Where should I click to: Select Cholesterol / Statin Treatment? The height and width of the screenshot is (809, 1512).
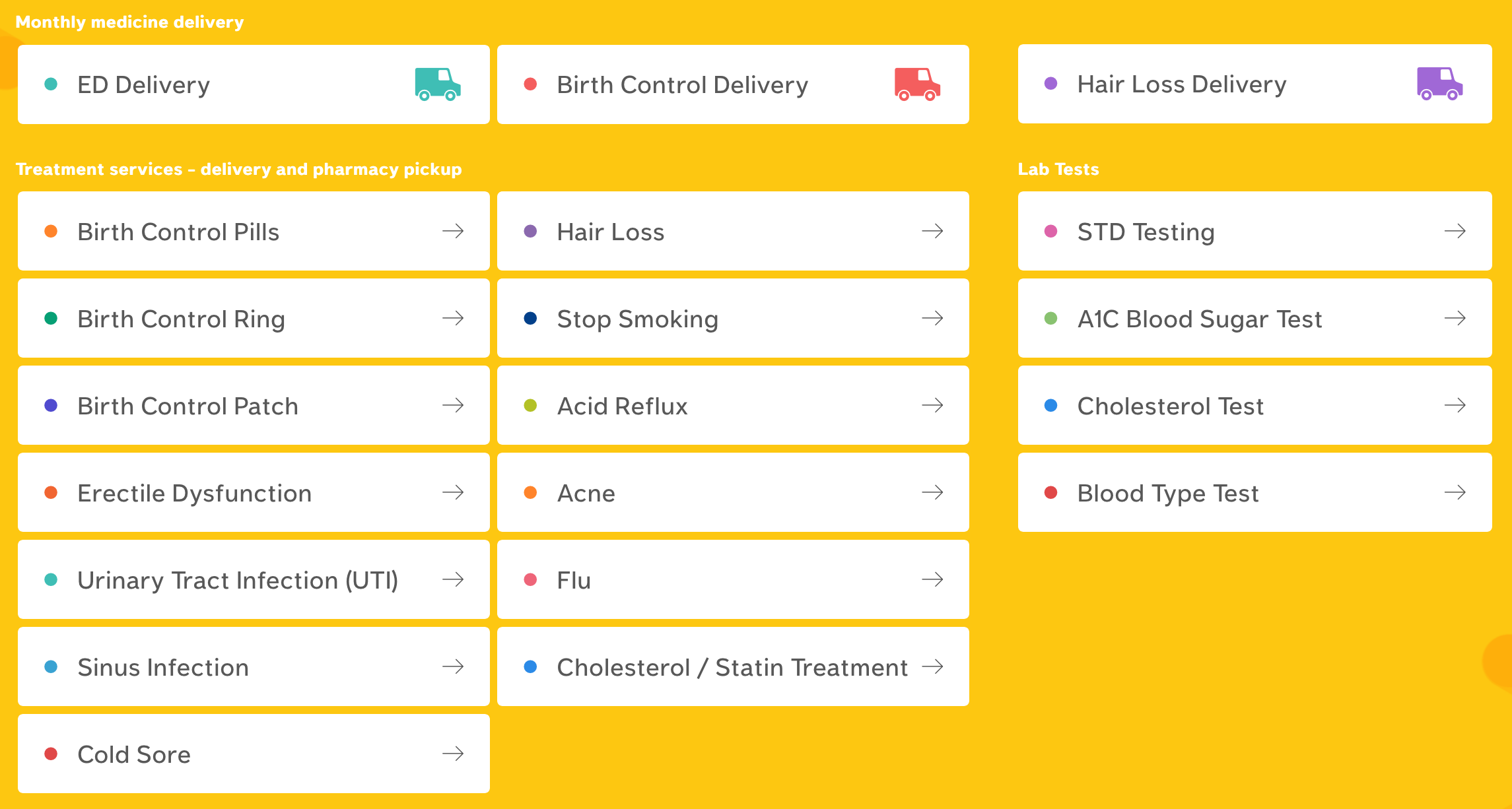[x=733, y=666]
